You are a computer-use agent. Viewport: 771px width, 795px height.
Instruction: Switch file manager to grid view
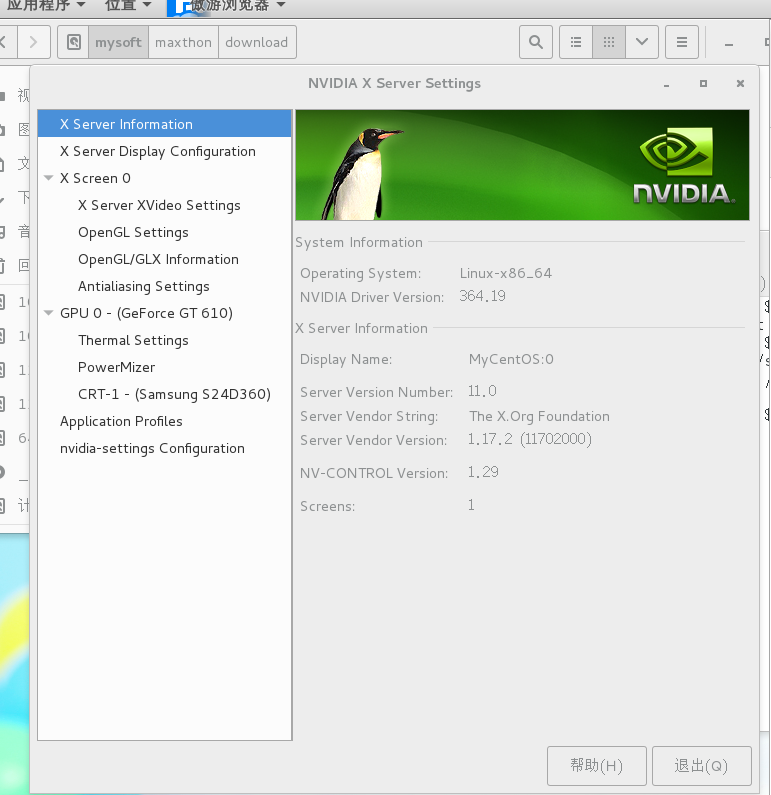(609, 42)
